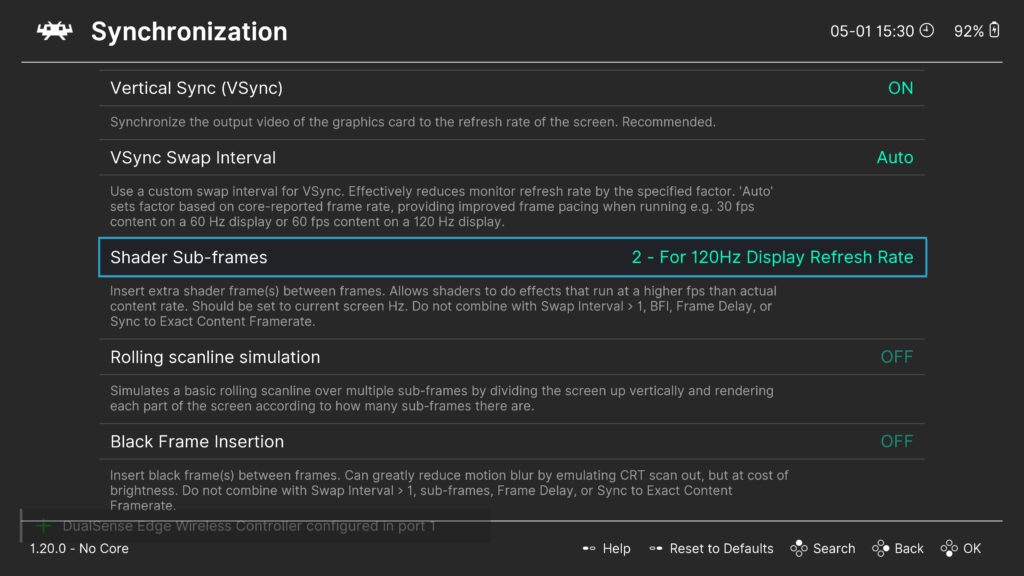1024x576 pixels.
Task: Open VSync Swap Interval Auto options
Action: 895,157
